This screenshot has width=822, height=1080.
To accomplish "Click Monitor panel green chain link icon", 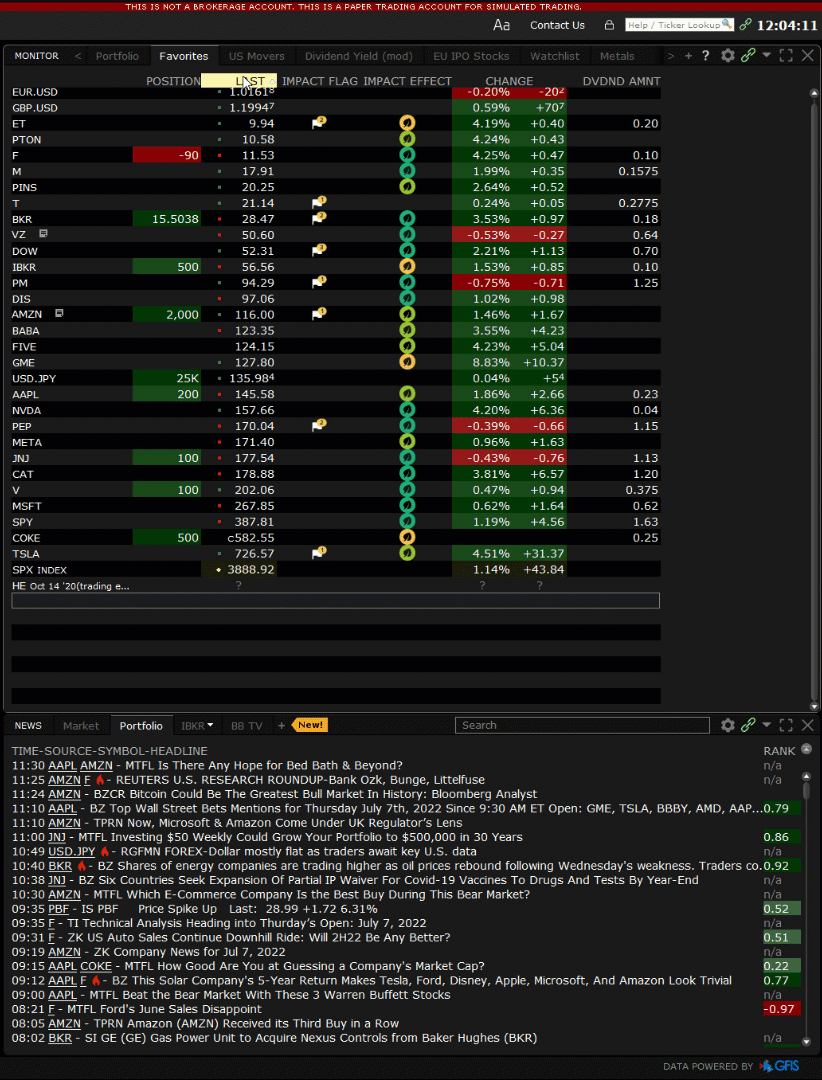I will click(x=748, y=56).
